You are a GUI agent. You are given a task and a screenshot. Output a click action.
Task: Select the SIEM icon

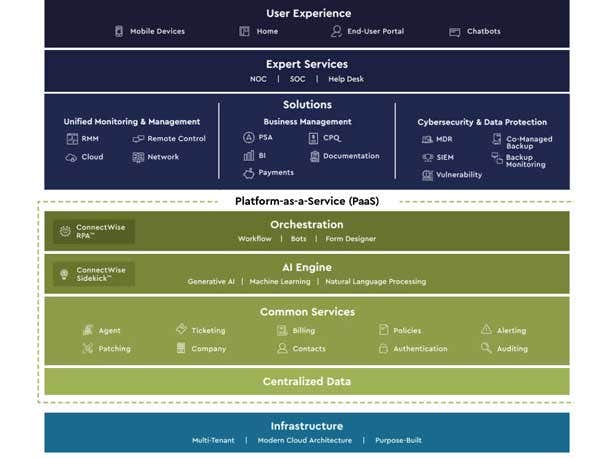428,157
